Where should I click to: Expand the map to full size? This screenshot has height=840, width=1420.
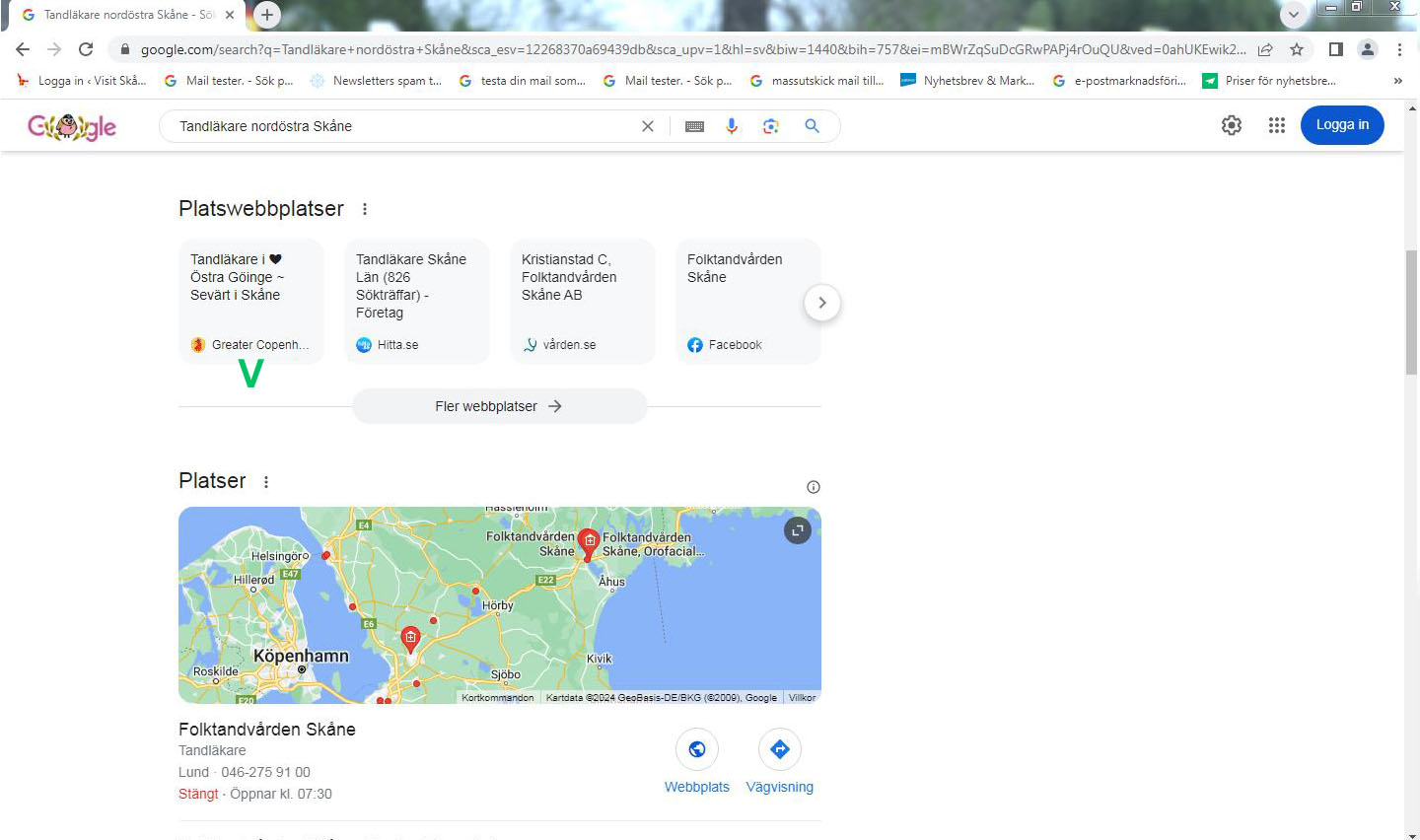[x=798, y=530]
